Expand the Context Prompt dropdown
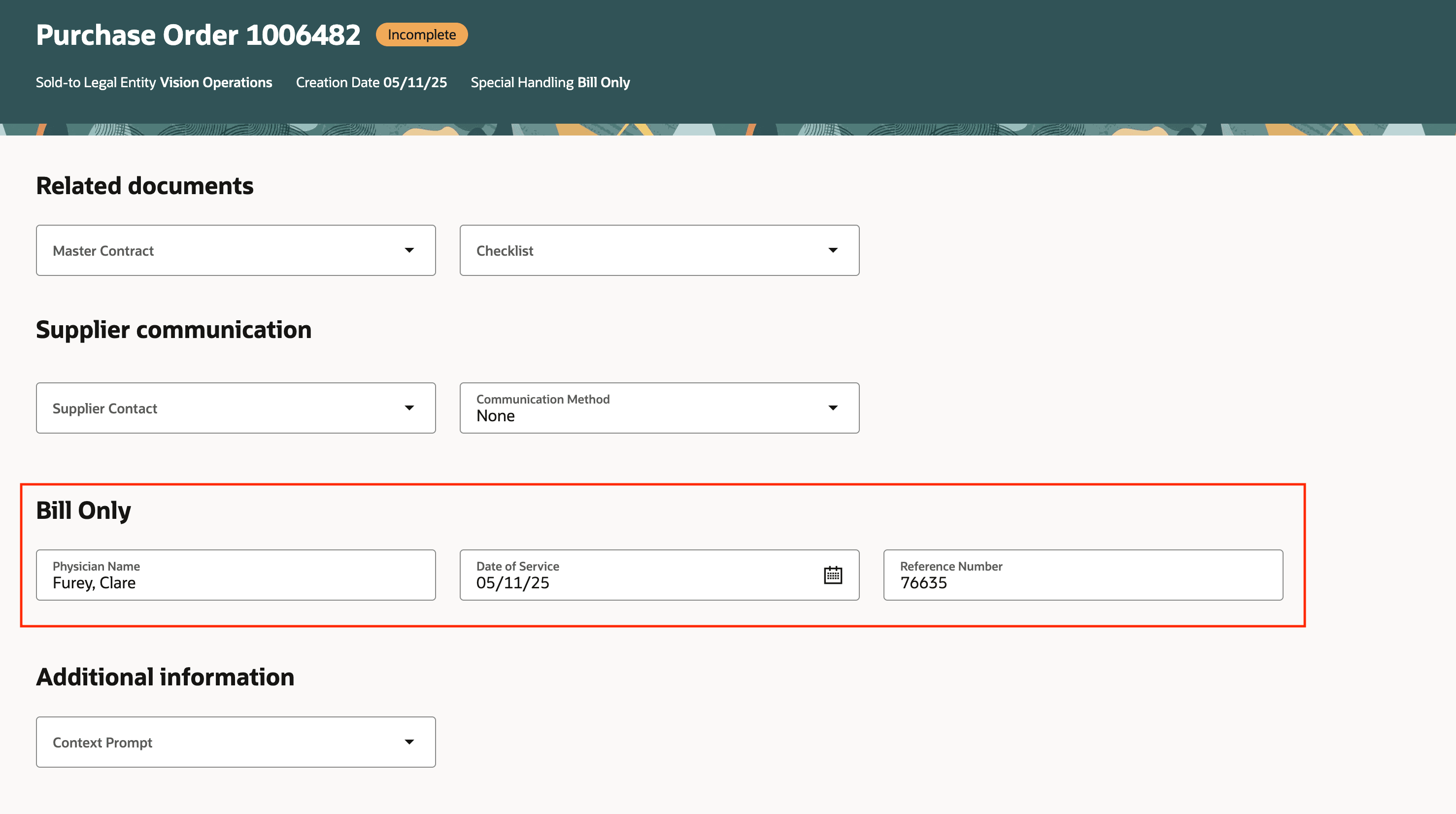Image resolution: width=1456 pixels, height=814 pixels. point(236,742)
